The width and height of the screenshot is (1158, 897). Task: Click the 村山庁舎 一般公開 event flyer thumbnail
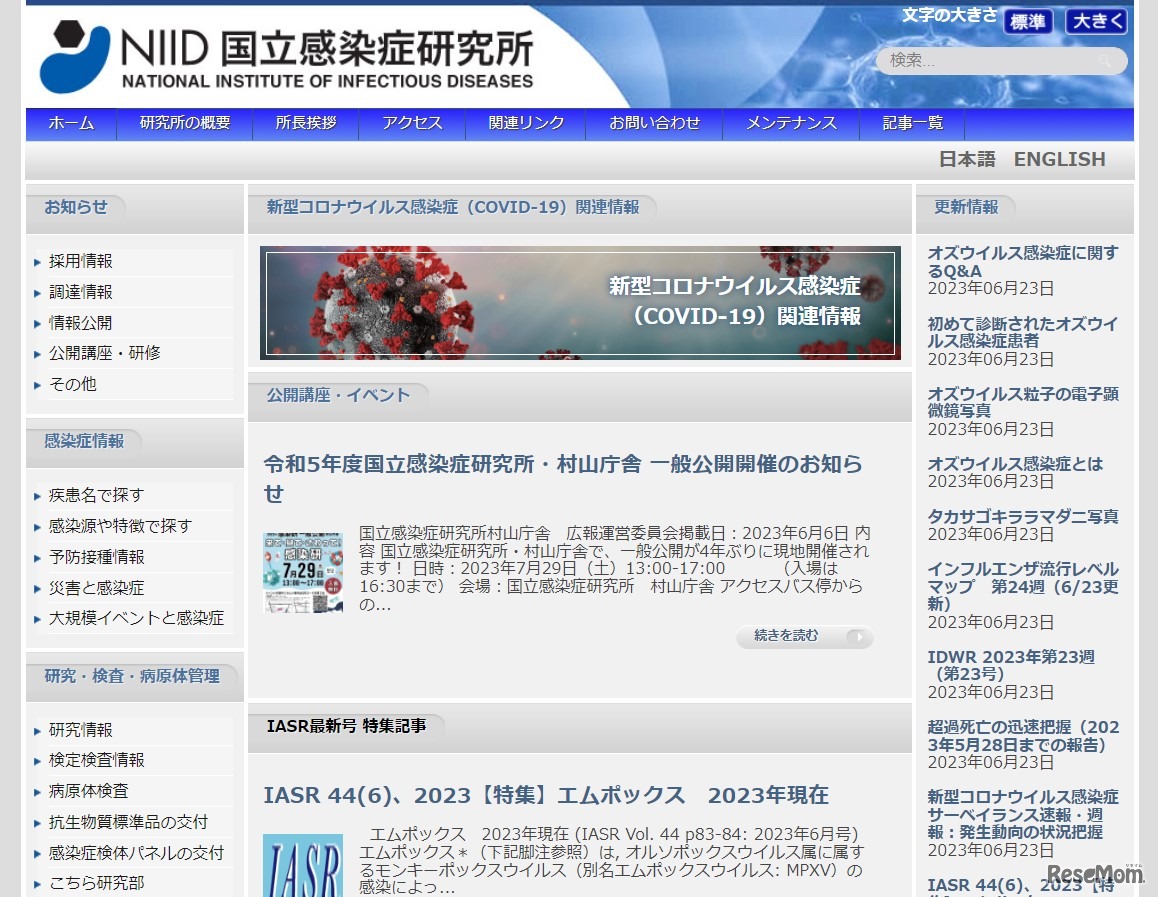(302, 570)
